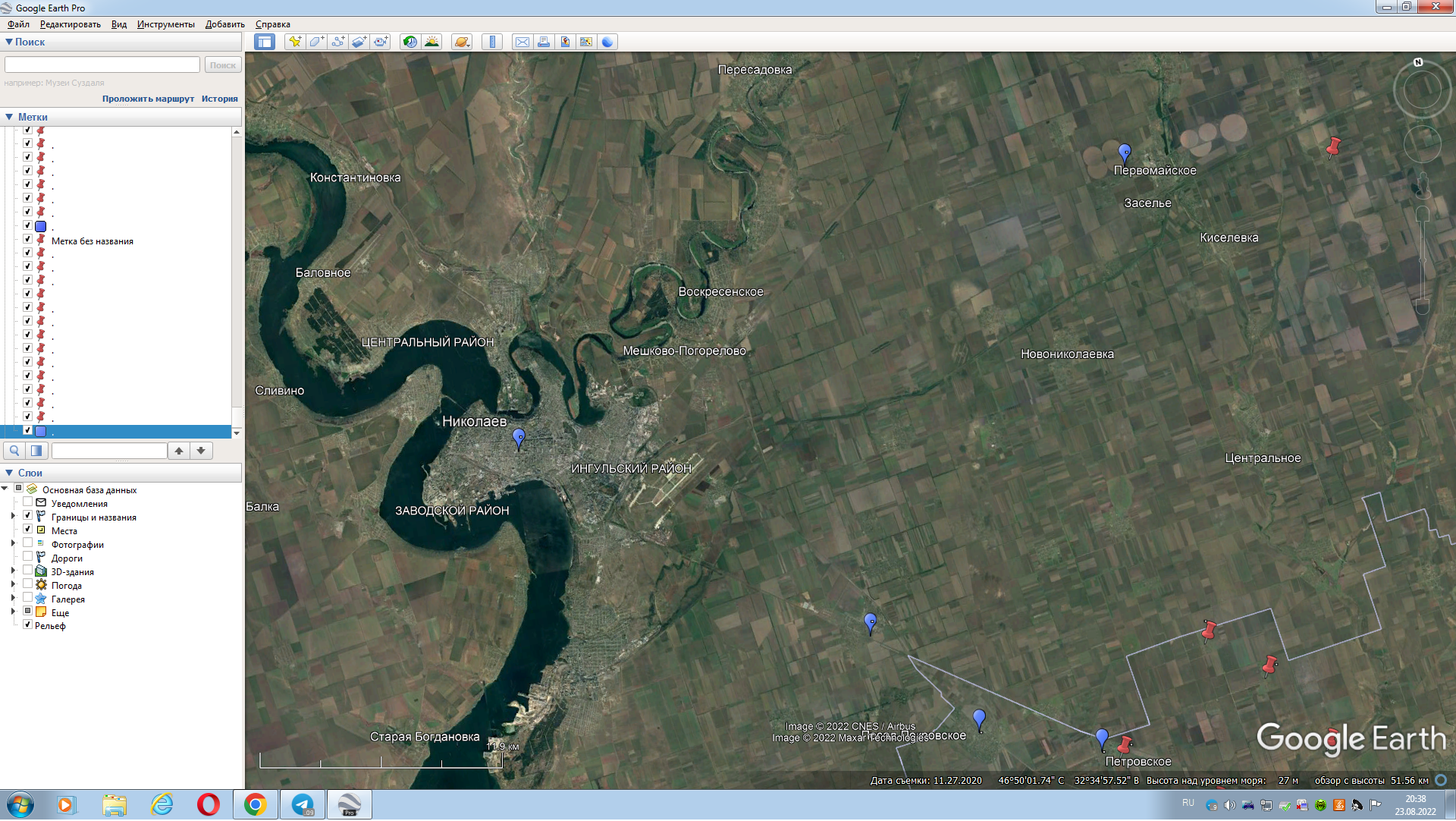1456x821 pixels.
Task: Uncheck Границы и названия layer
Action: point(27,516)
